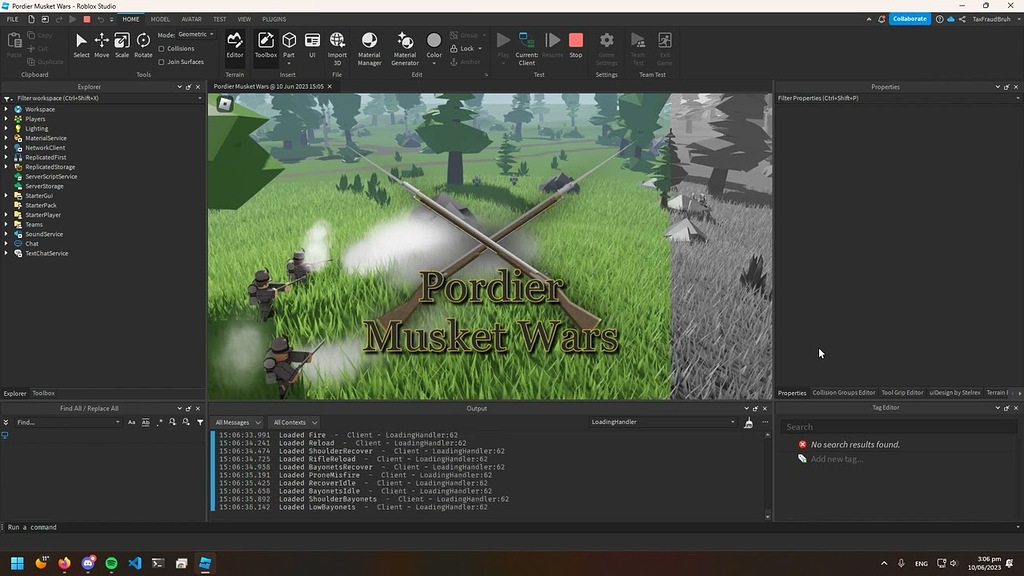The image size is (1024, 576).
Task: Toggle match case in Find All
Action: (131, 423)
